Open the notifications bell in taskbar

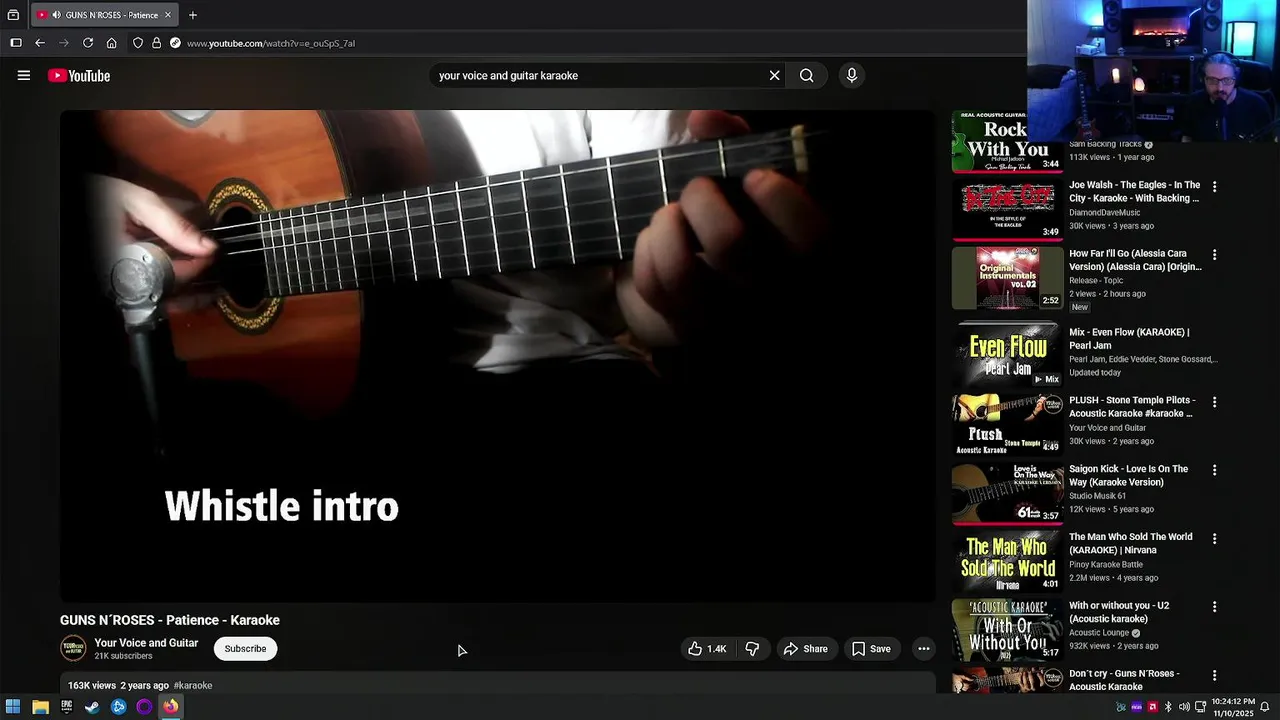[1265, 707]
